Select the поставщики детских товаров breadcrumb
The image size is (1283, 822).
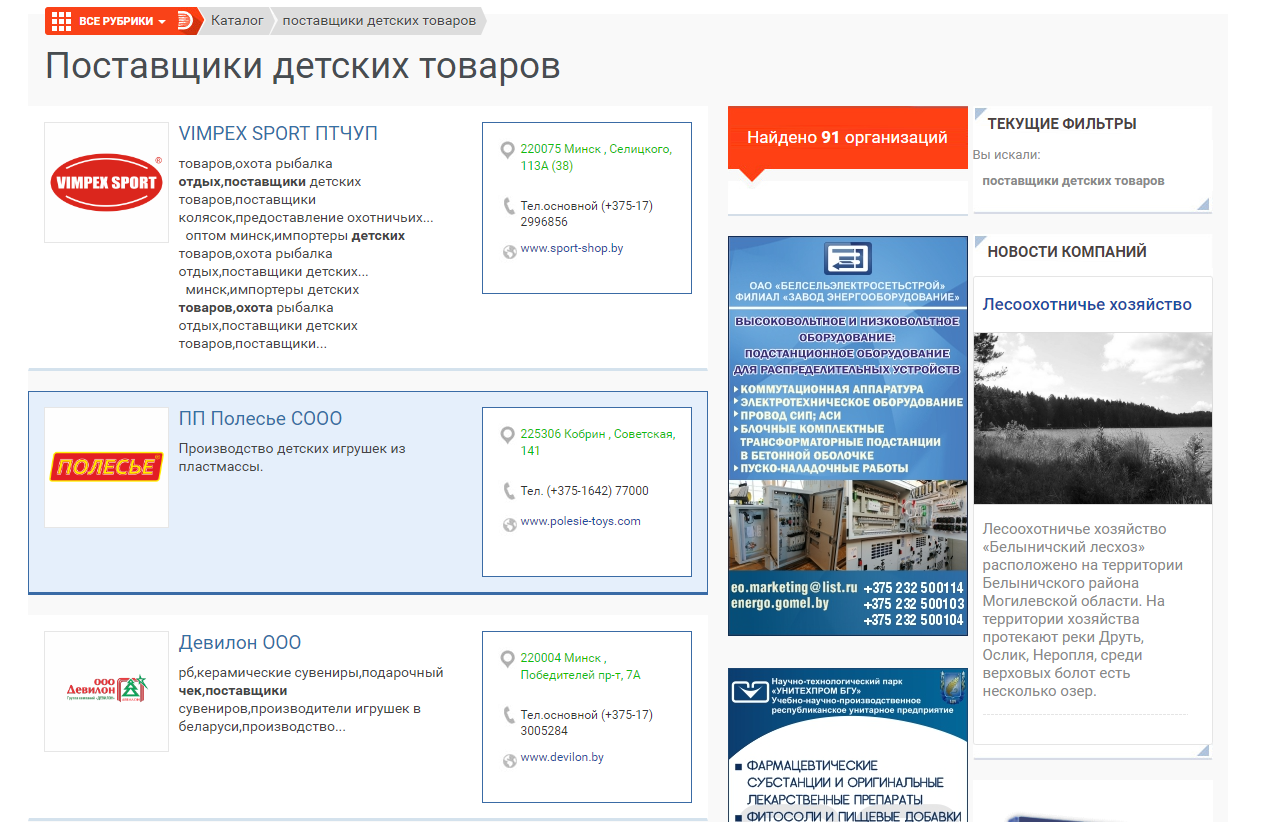tap(379, 20)
